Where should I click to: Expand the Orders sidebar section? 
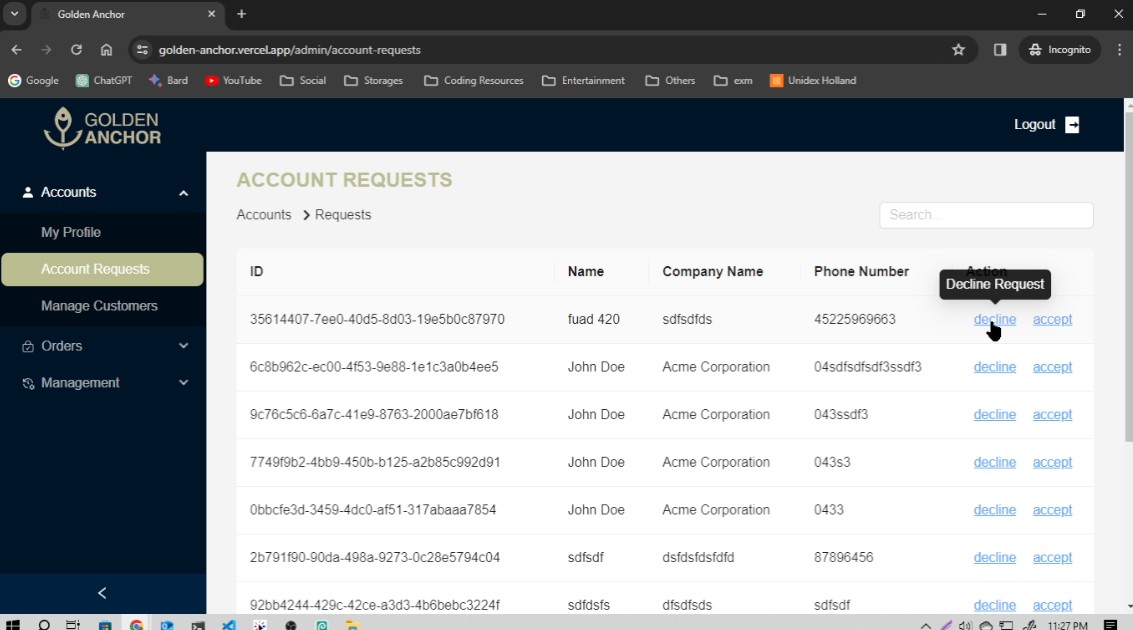(184, 346)
